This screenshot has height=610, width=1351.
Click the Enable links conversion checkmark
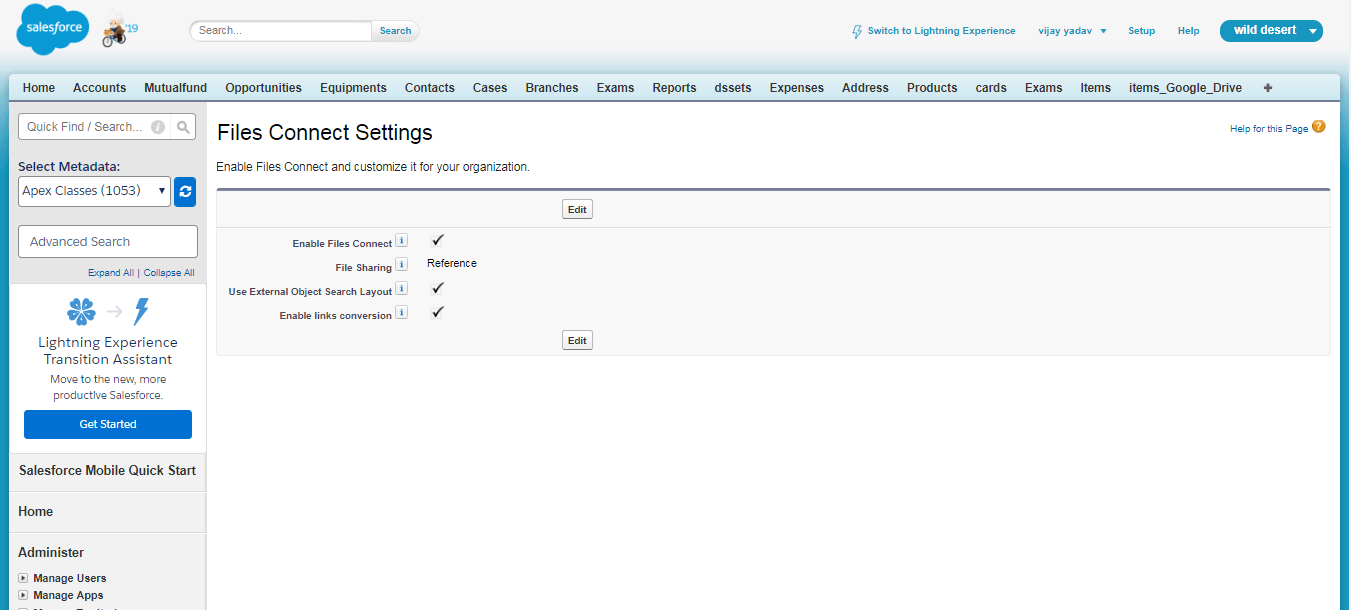click(x=437, y=312)
